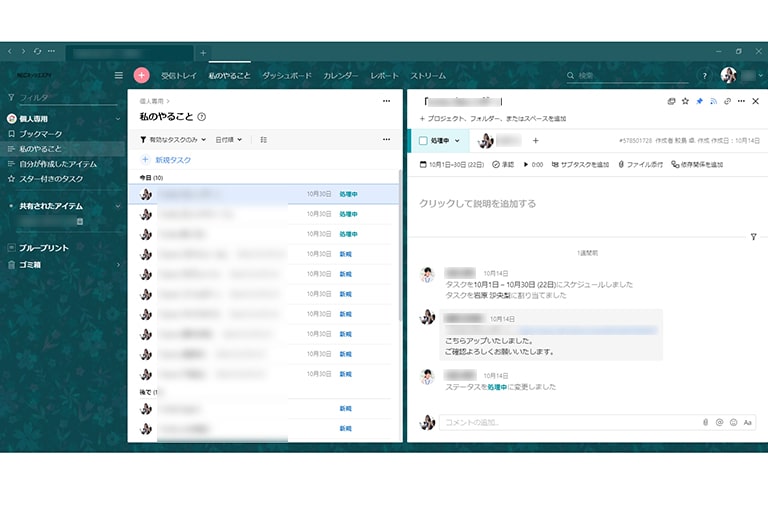Toggle the sidebar hamburger menu
Viewport: 768px width, 512px height.
(x=119, y=75)
